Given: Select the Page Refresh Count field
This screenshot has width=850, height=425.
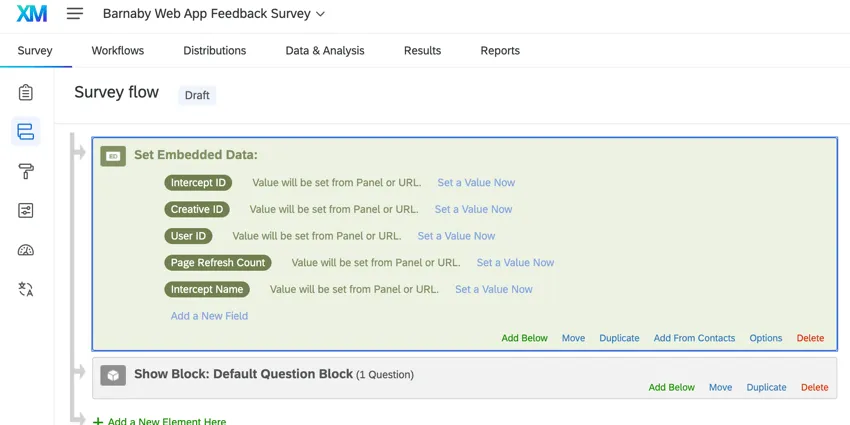Looking at the screenshot, I should [x=218, y=263].
